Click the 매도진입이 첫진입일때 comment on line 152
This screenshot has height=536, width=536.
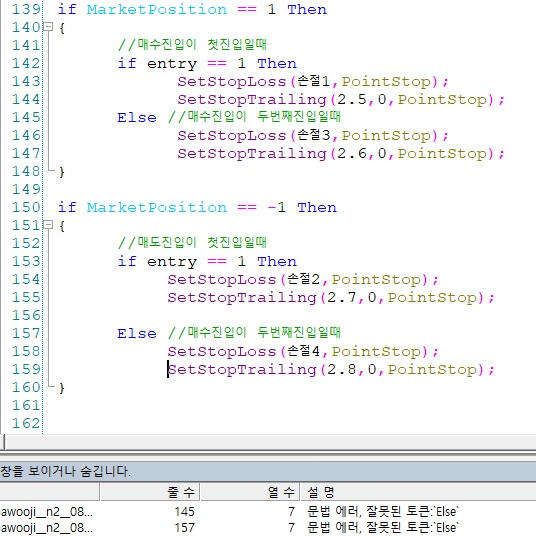click(x=192, y=243)
